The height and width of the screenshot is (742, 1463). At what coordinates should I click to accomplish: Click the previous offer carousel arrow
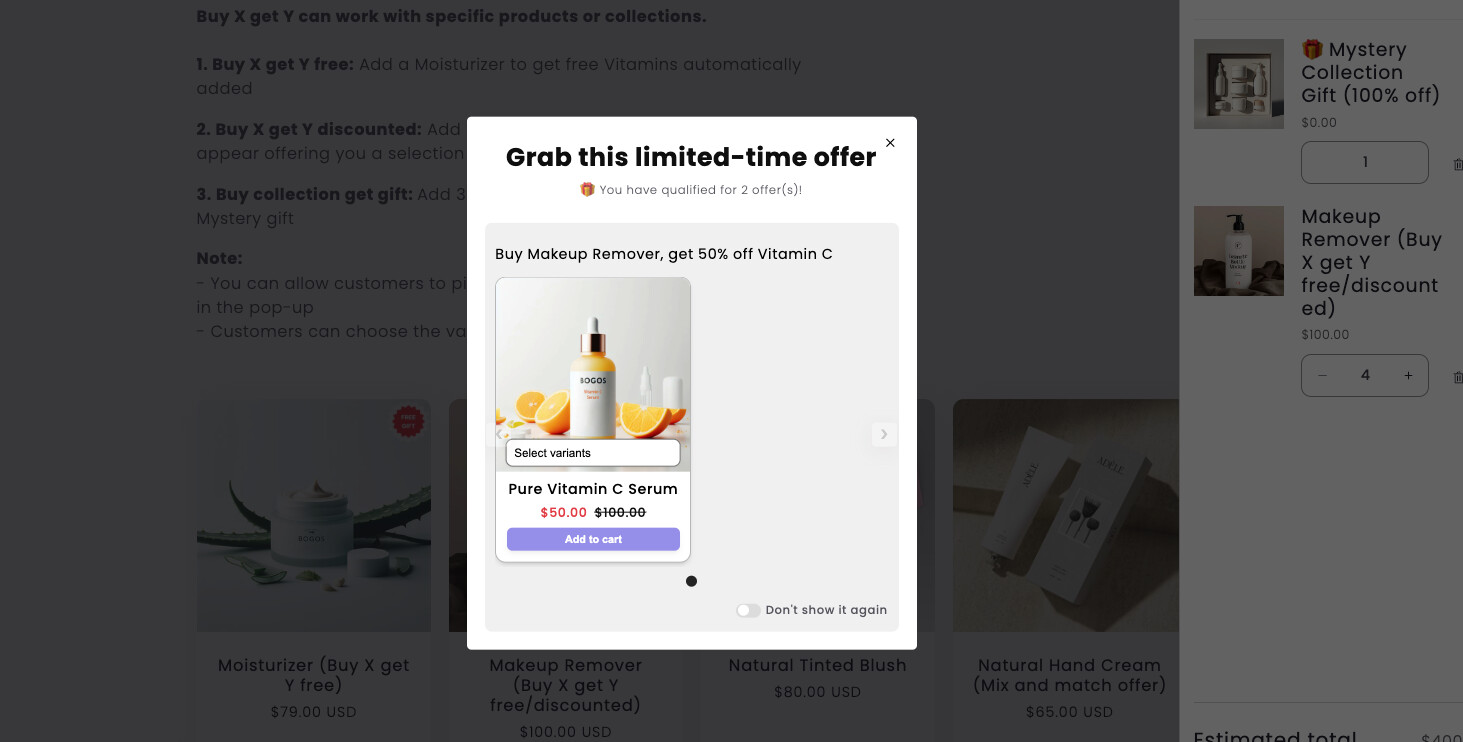click(500, 434)
